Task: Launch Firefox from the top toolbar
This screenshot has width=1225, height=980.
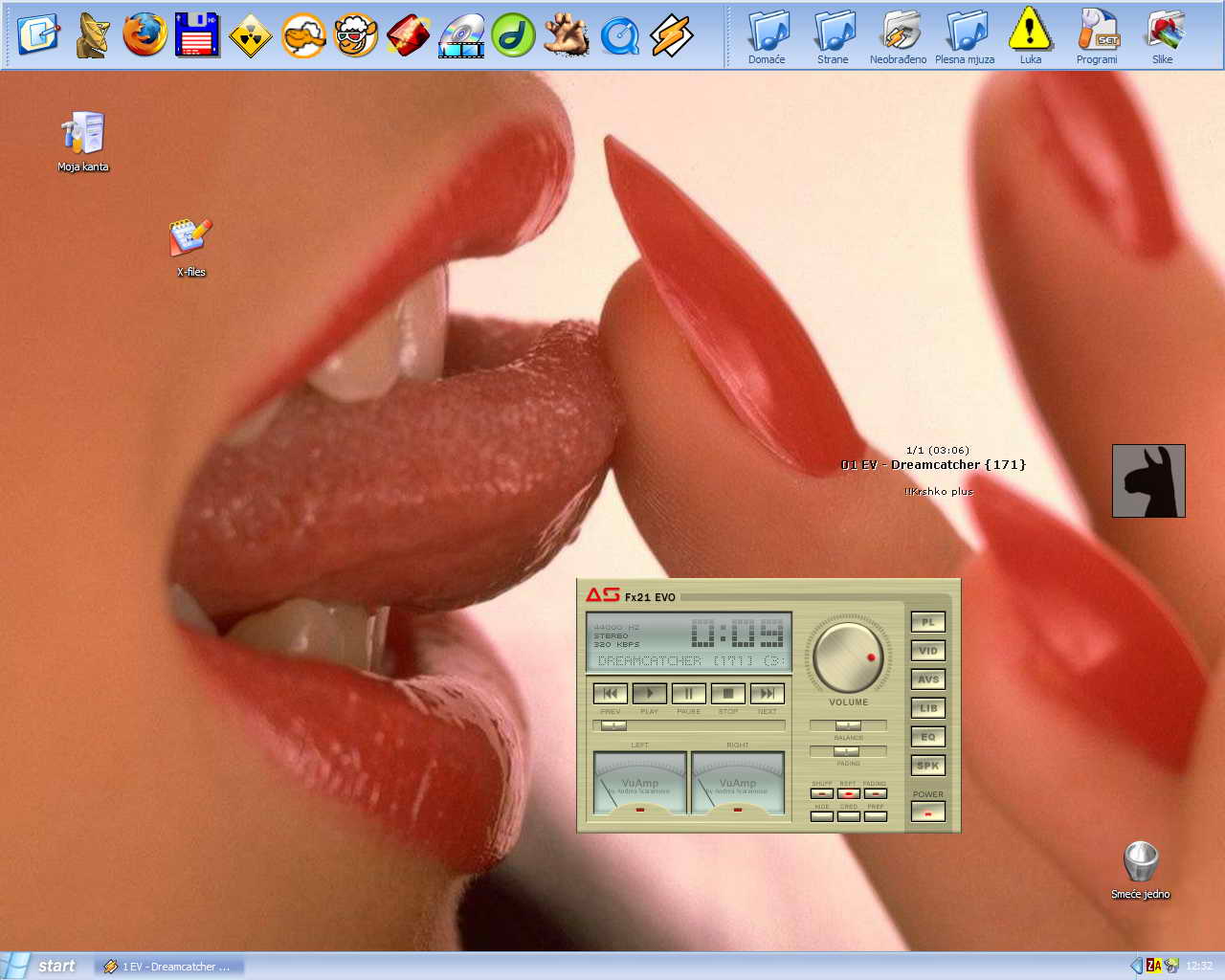Action: (x=145, y=35)
